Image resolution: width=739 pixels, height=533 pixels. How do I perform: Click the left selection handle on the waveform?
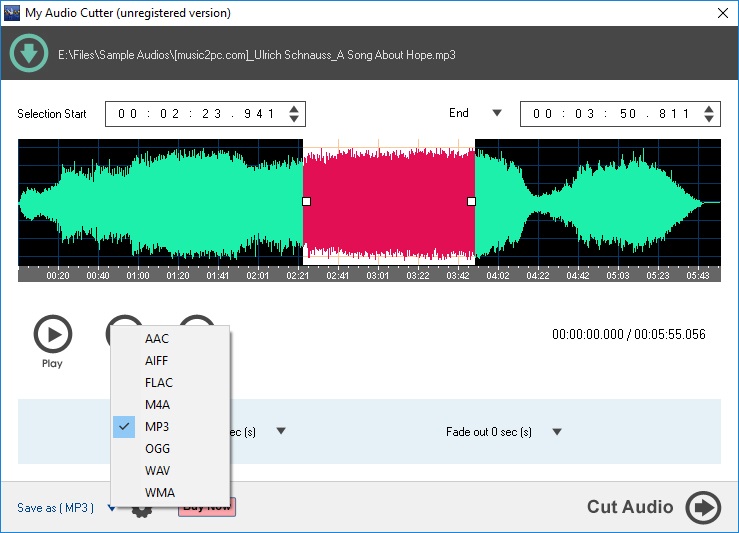(x=306, y=202)
